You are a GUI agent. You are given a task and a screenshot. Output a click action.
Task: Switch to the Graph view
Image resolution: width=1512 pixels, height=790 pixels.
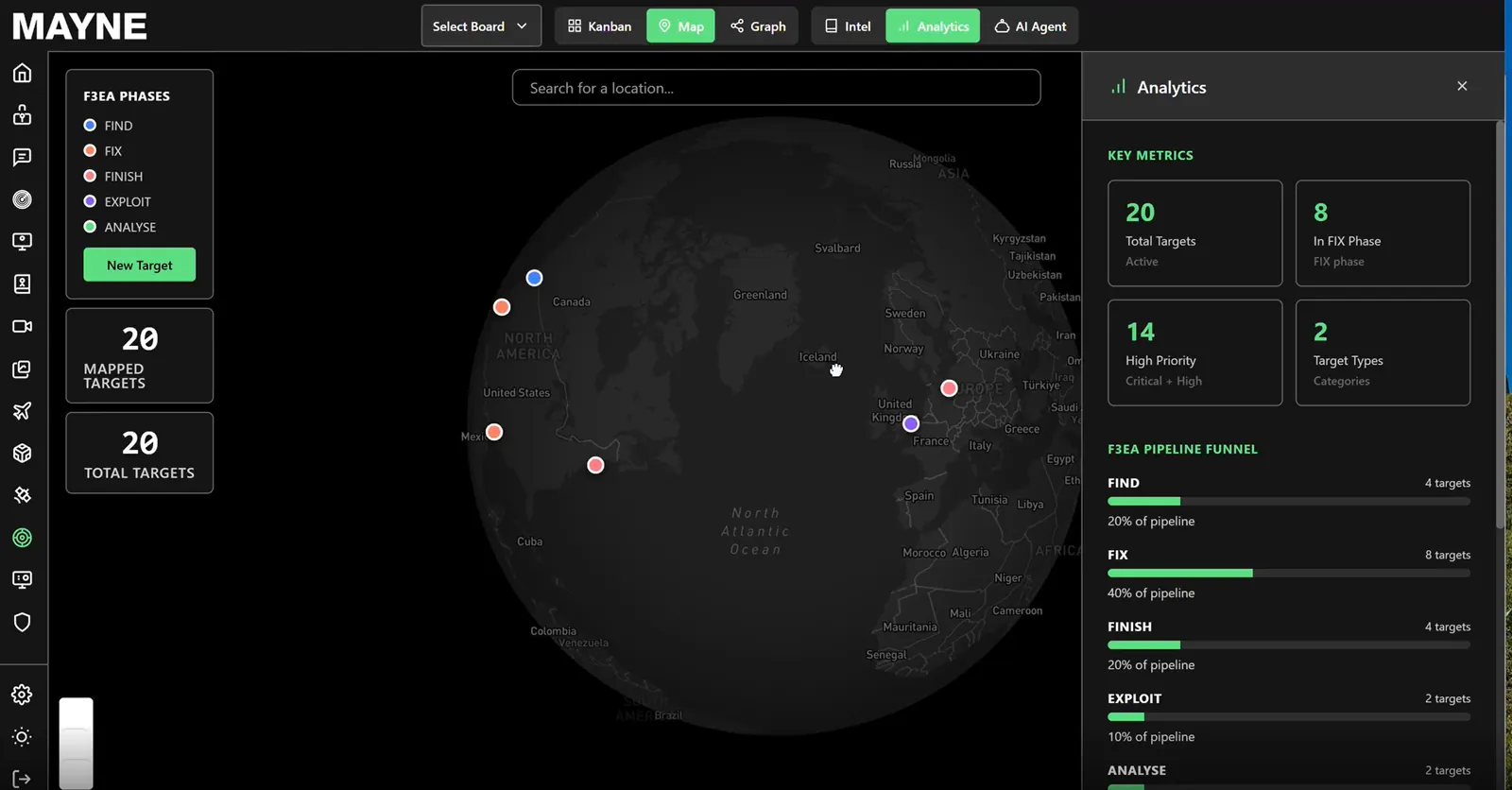[x=758, y=26]
